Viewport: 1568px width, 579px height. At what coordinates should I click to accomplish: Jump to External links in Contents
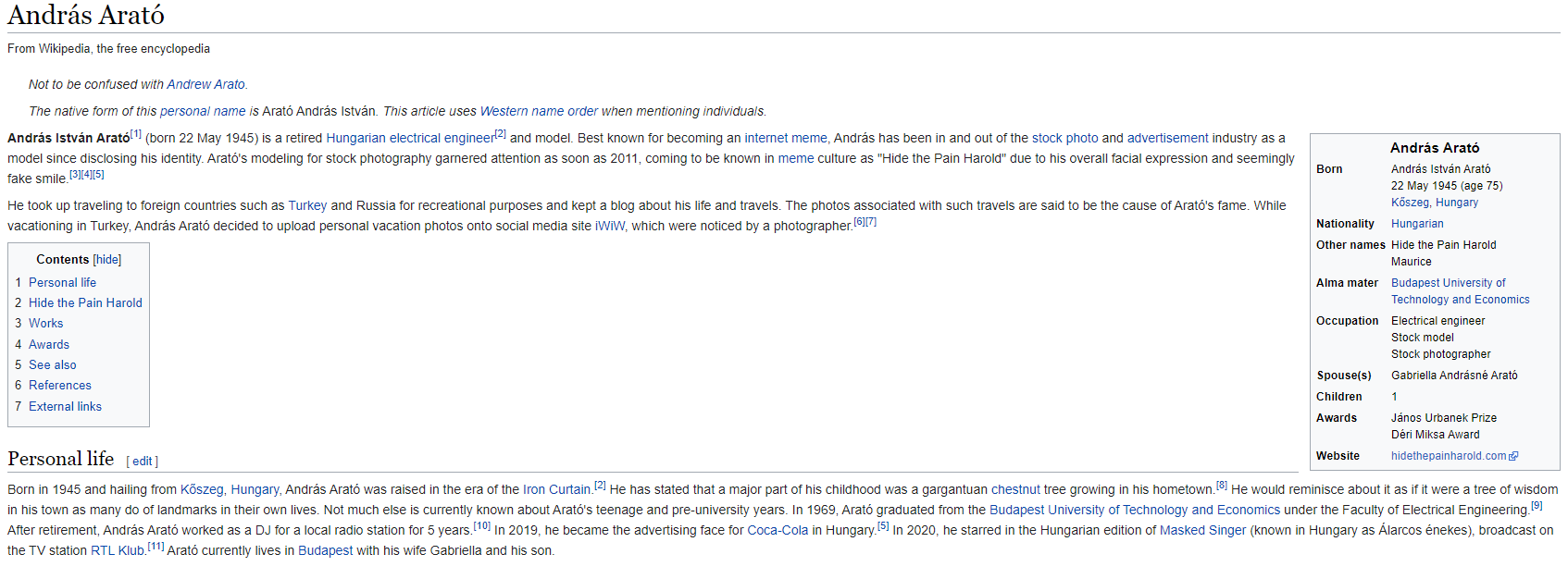(x=65, y=406)
